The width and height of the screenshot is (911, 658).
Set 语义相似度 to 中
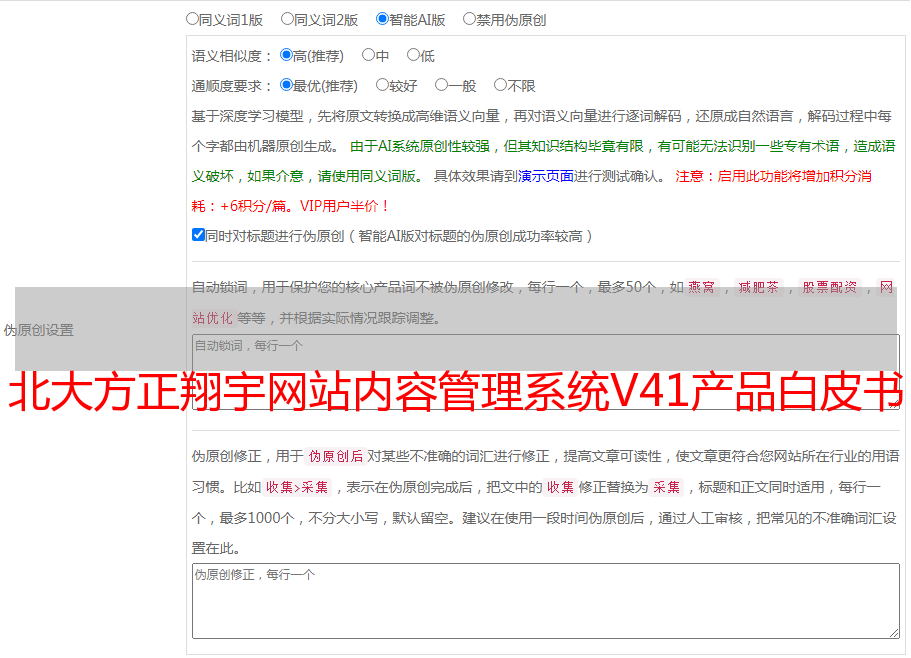point(368,55)
